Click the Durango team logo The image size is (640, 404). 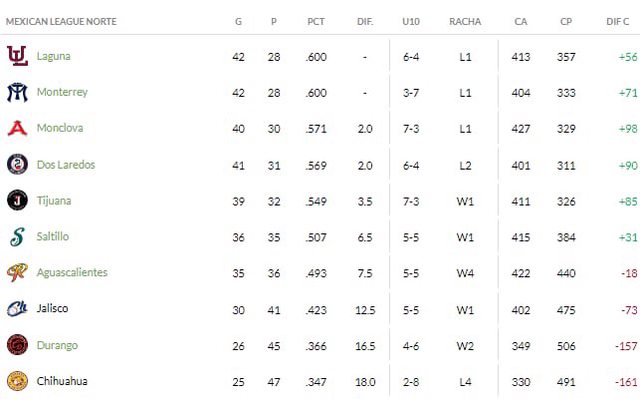(x=17, y=345)
